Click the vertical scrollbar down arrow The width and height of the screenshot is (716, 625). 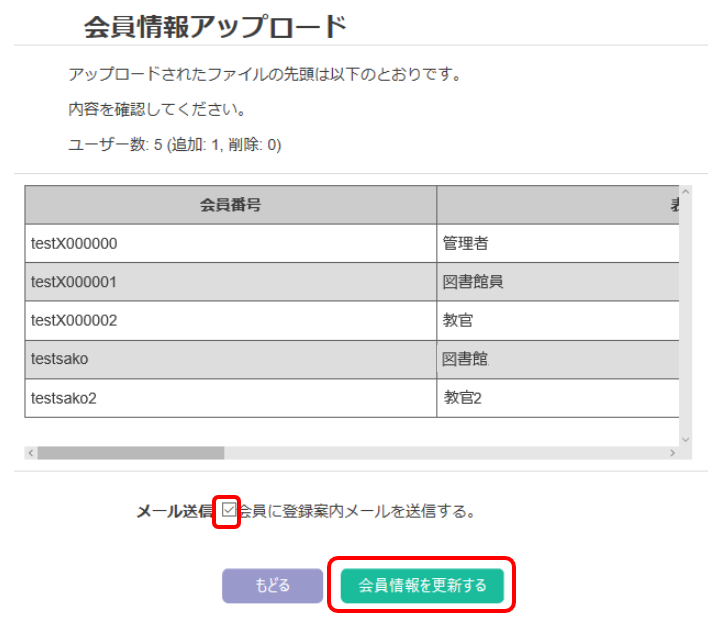[x=685, y=439]
